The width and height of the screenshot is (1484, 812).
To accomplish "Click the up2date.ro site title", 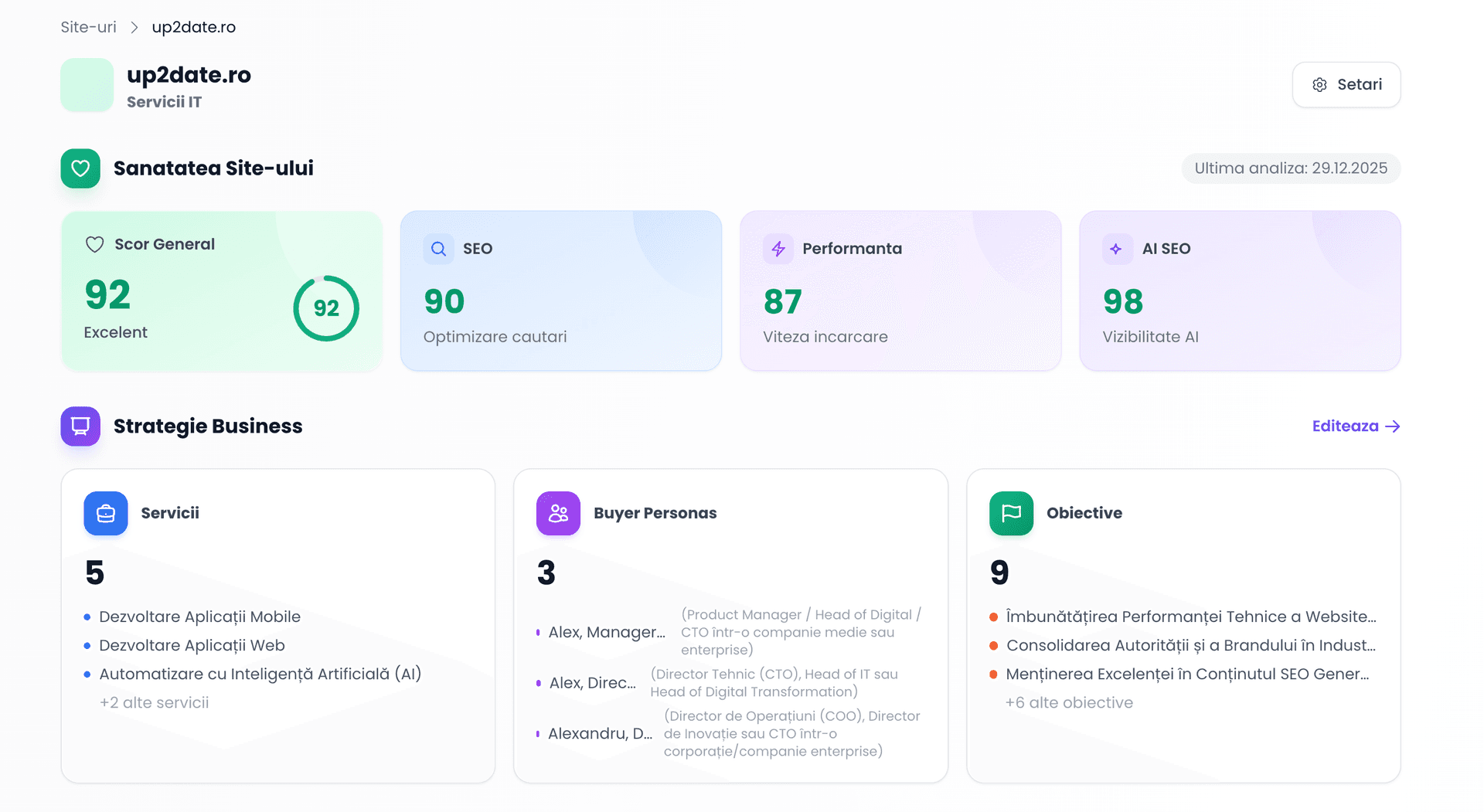I will pos(189,74).
